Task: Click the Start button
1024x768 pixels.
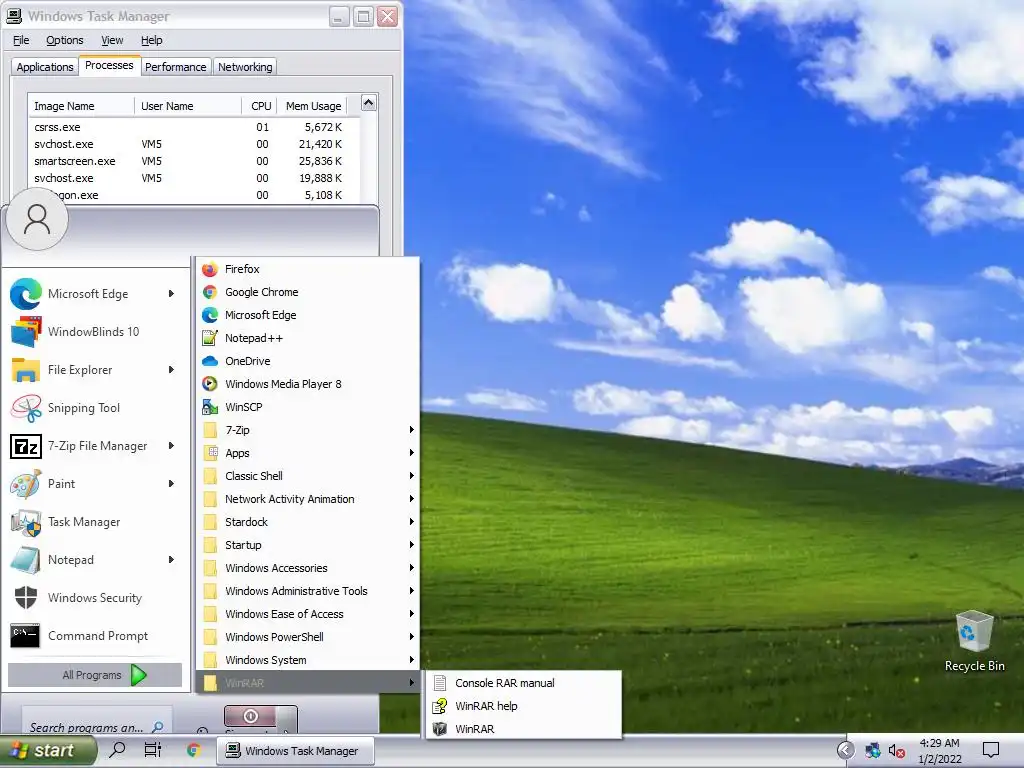Action: pyautogui.click(x=47, y=750)
